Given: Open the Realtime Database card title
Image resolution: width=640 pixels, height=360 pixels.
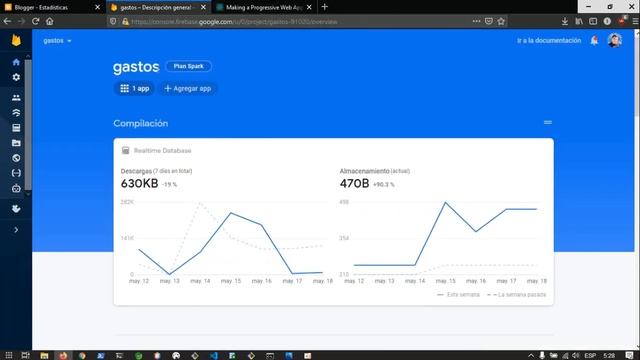Looking at the screenshot, I should point(162,151).
